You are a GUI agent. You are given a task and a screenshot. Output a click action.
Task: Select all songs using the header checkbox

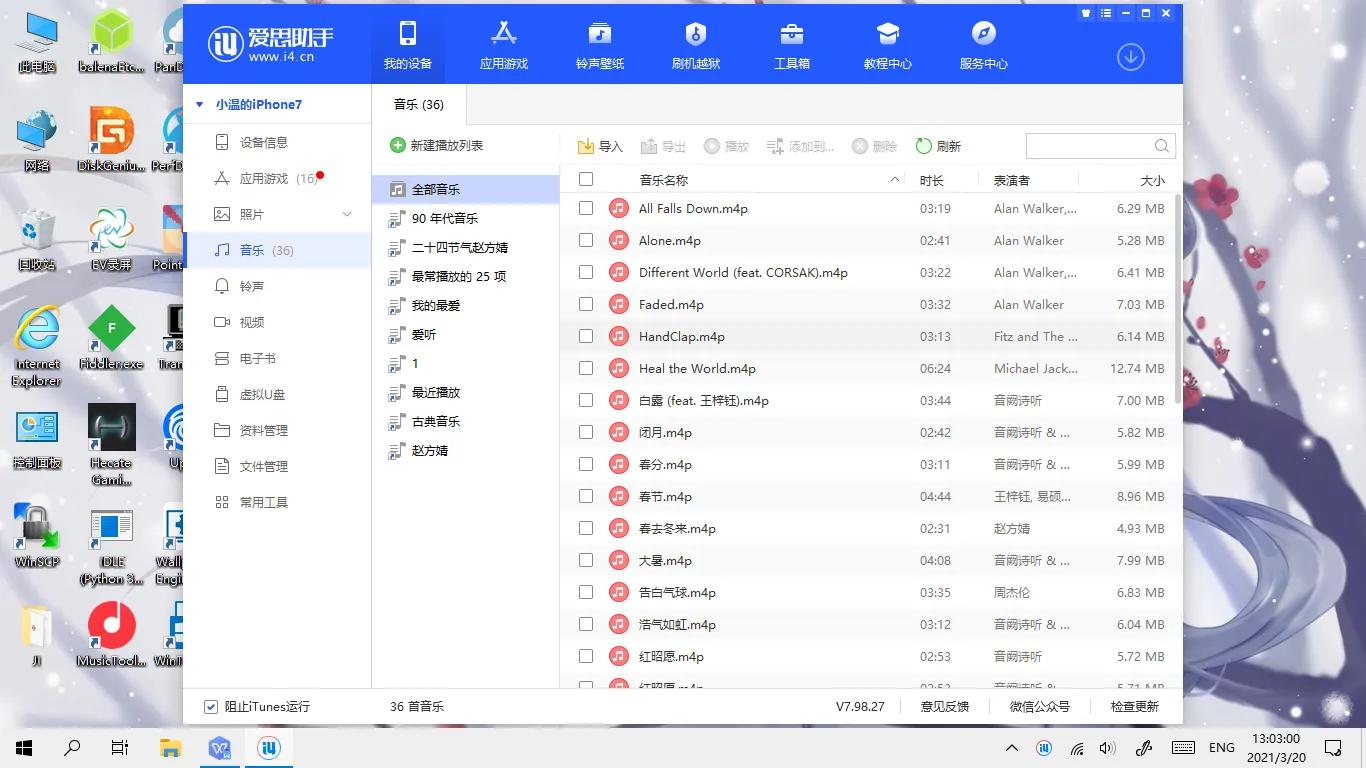[585, 179]
